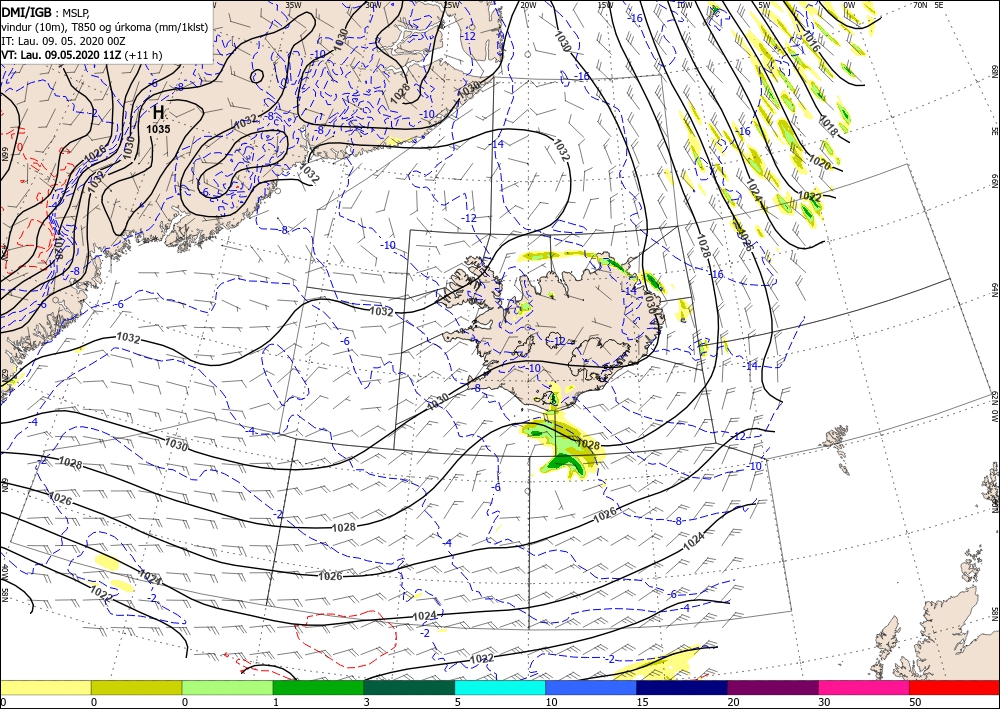Image resolution: width=1000 pixels, height=709 pixels.
Task: Click legend scale value '50'
Action: tap(915, 702)
